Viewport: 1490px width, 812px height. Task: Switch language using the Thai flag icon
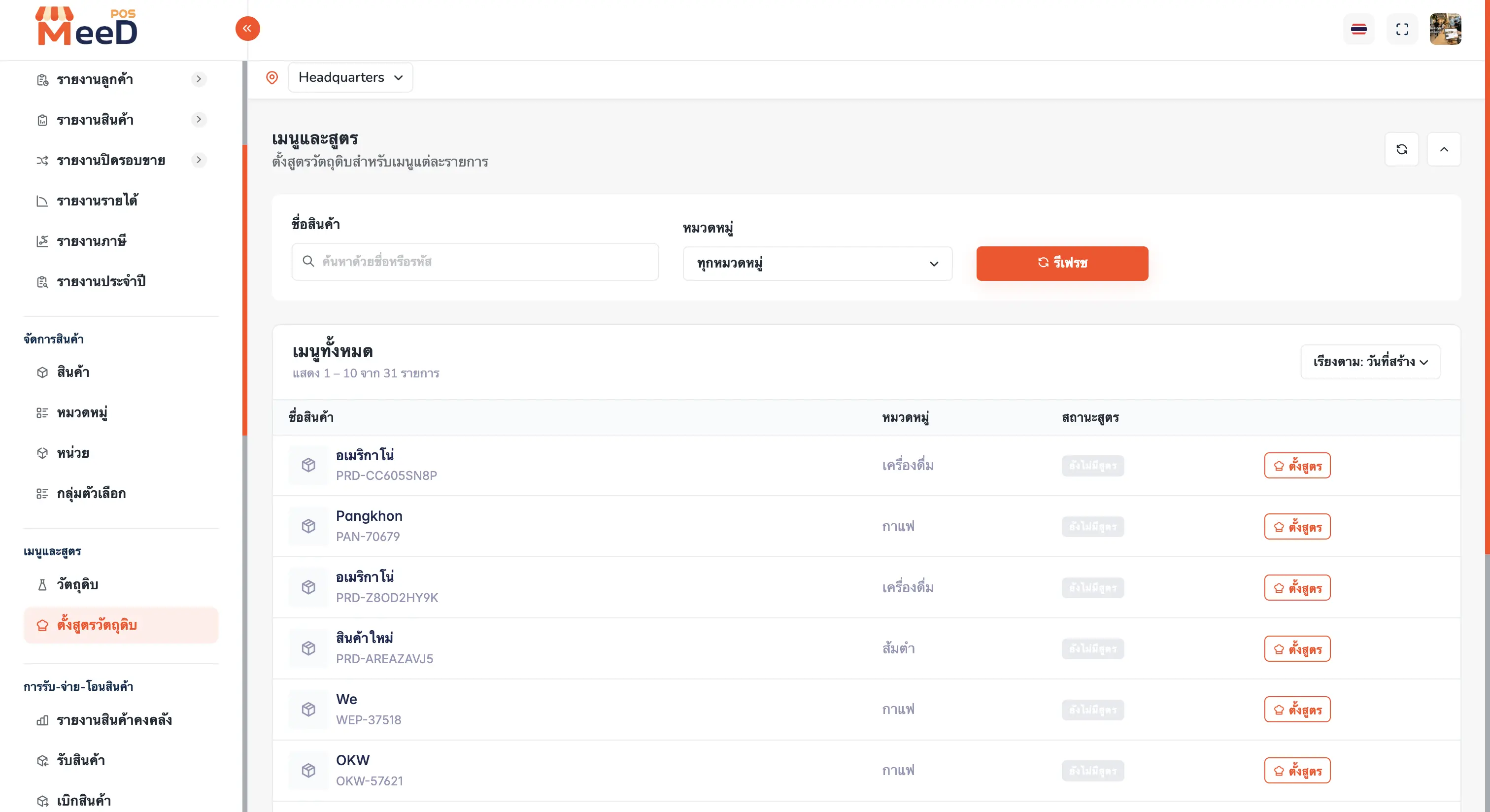click(x=1359, y=29)
